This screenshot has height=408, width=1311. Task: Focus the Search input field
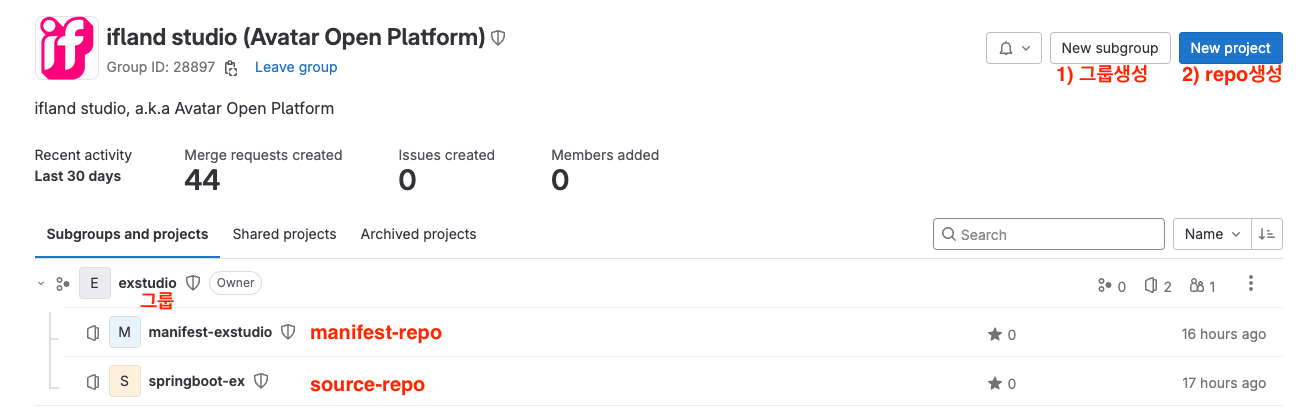(x=1048, y=234)
